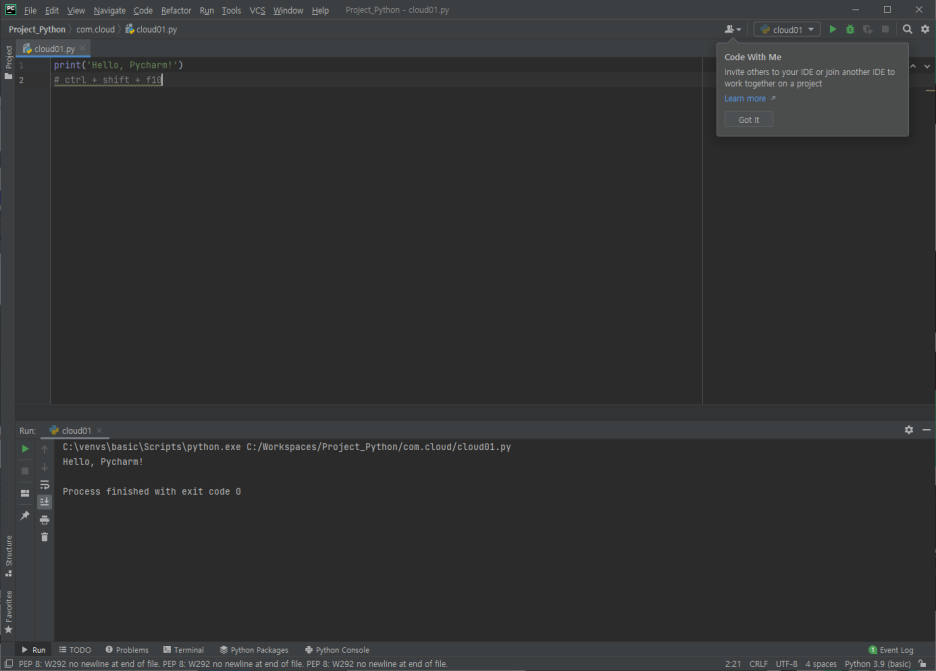Toggle tool window bars corner icon
The width and height of the screenshot is (936, 671).
[8, 664]
